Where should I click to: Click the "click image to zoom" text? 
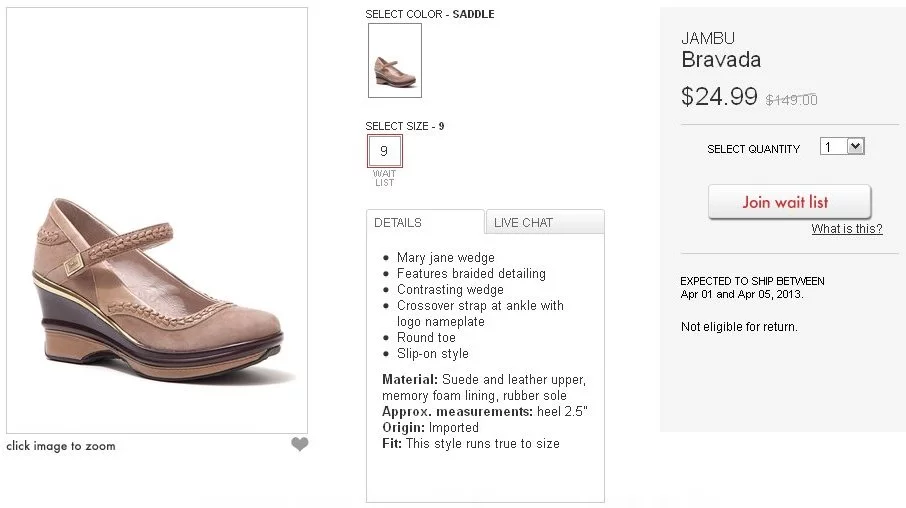coord(61,446)
